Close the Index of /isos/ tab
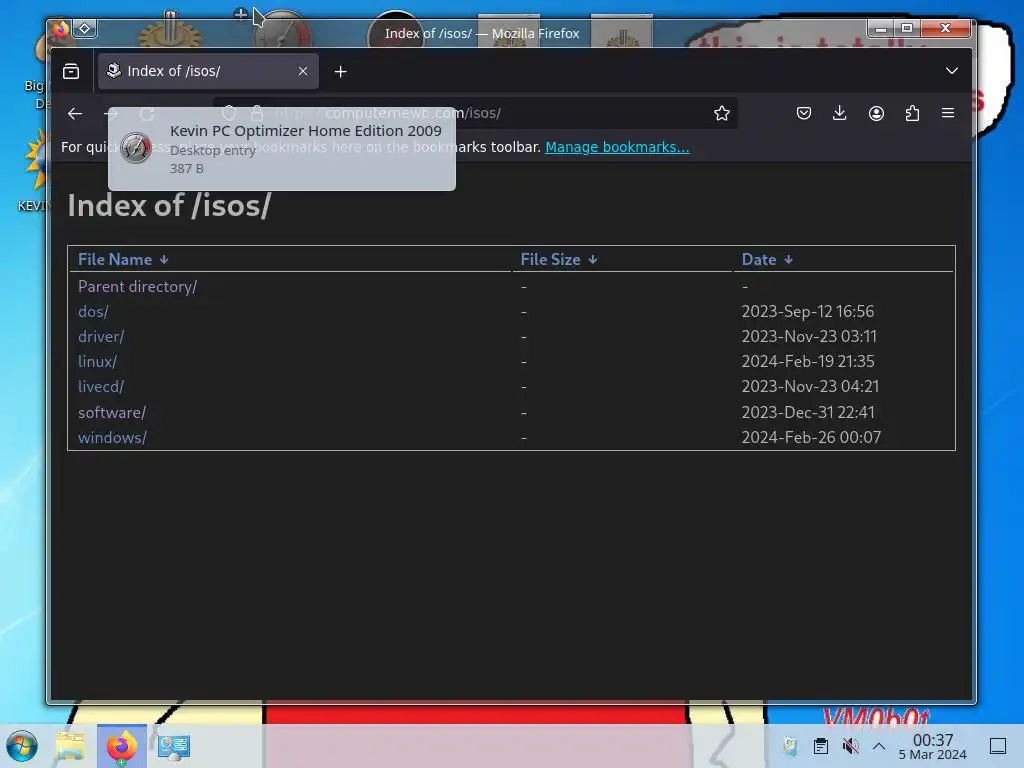Viewport: 1024px width, 768px height. (x=302, y=71)
